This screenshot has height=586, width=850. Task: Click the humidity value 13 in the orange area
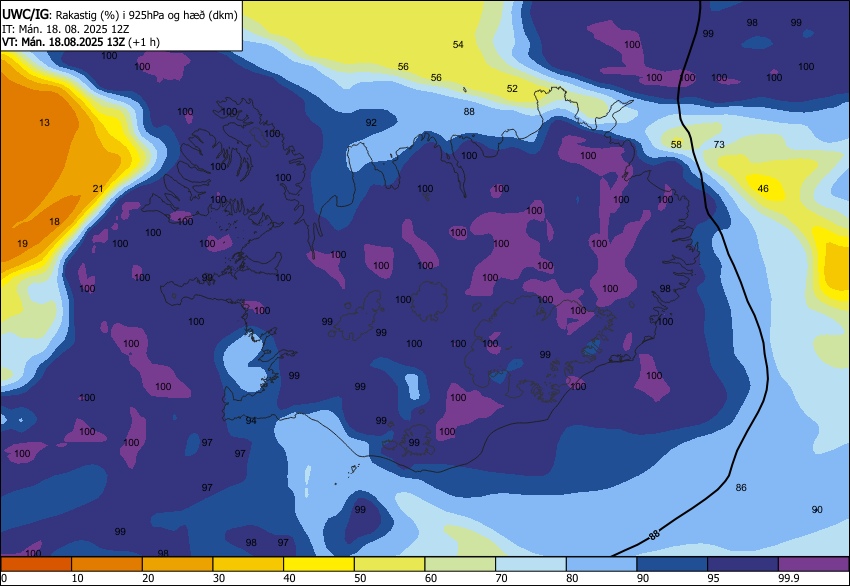(x=44, y=123)
